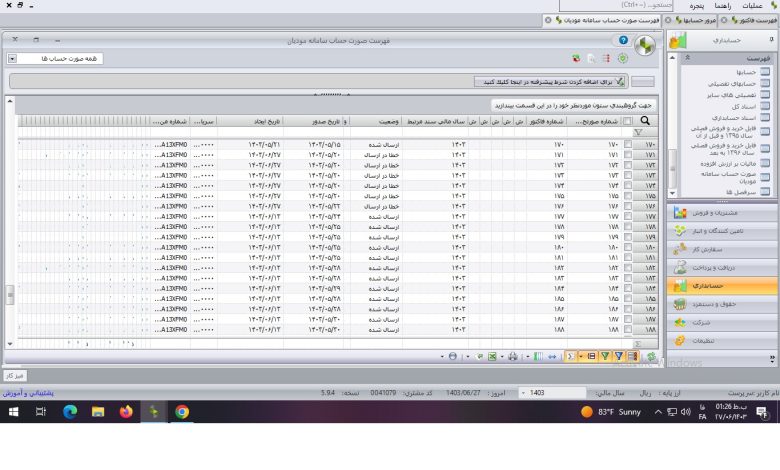Click the sigma summary icon
The height and width of the screenshot is (470, 780).
(571, 356)
